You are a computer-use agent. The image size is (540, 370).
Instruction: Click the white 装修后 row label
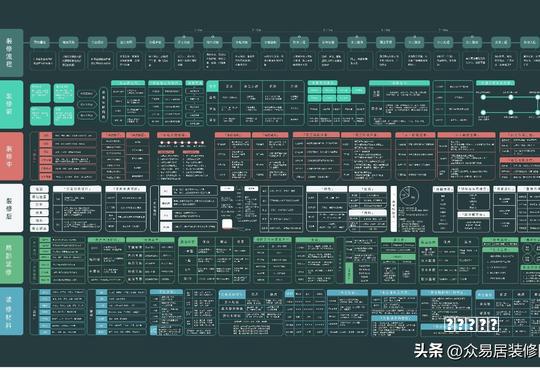tap(11, 208)
